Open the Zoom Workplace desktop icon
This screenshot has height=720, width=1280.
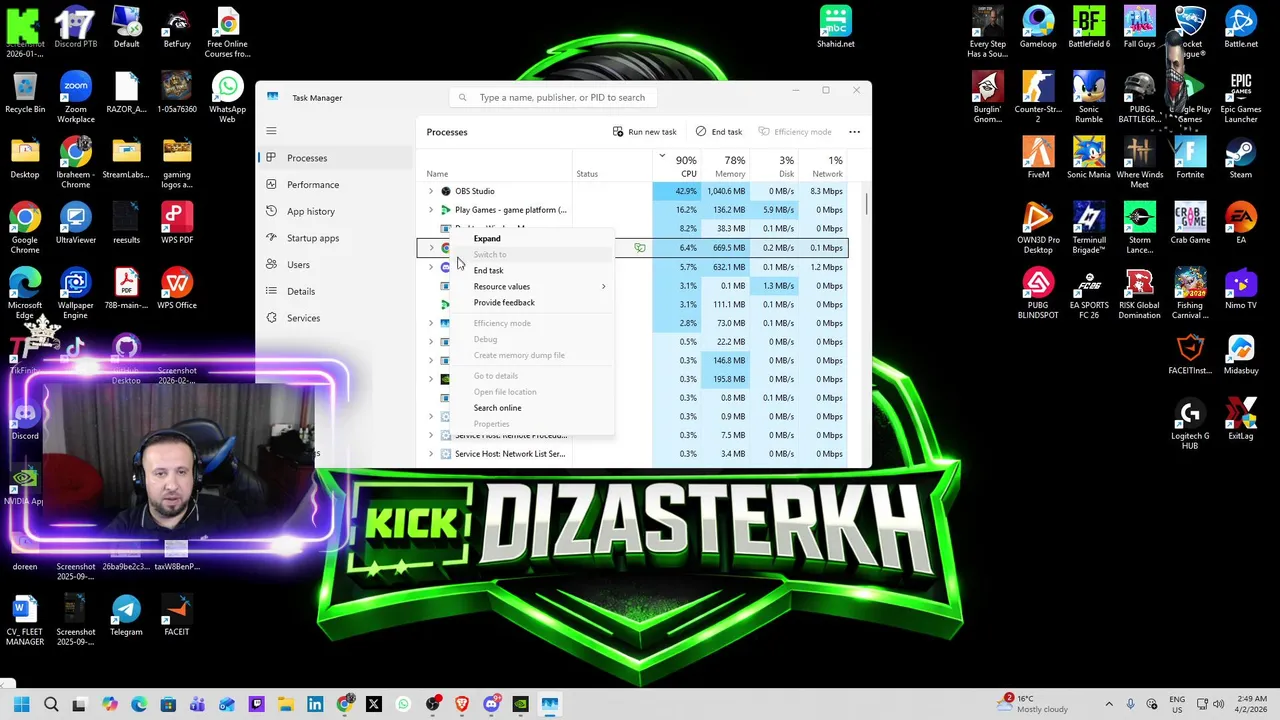[x=76, y=98]
